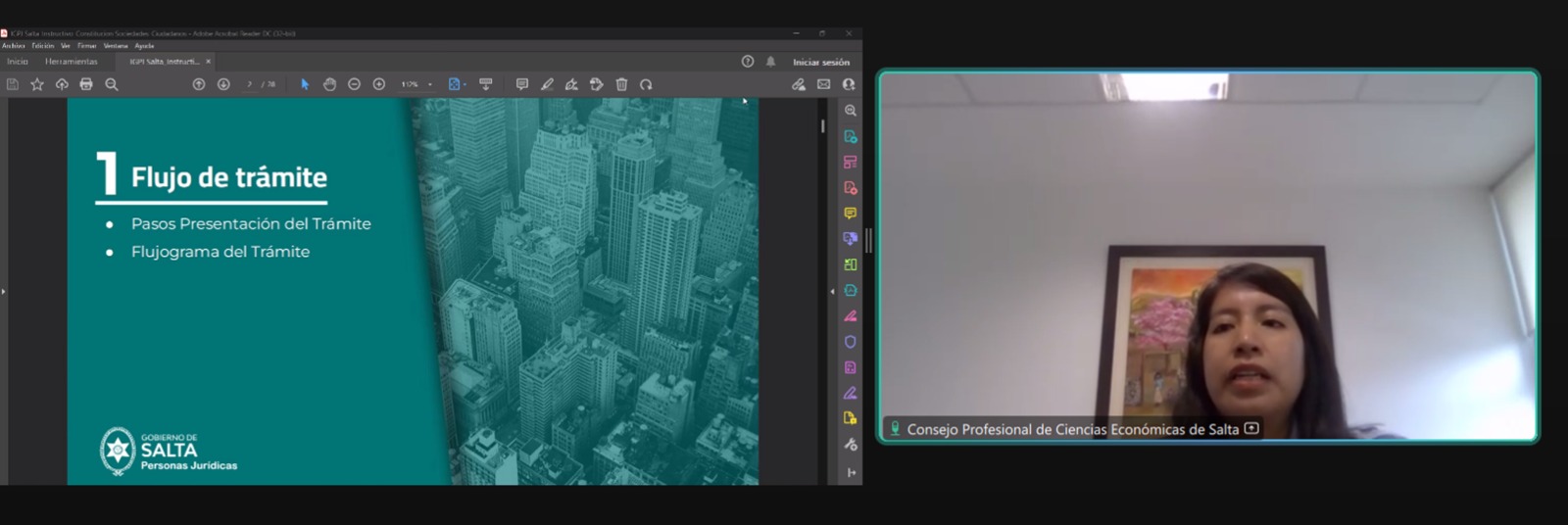Open the Ventana menu
The height and width of the screenshot is (525, 1568).
click(x=116, y=46)
